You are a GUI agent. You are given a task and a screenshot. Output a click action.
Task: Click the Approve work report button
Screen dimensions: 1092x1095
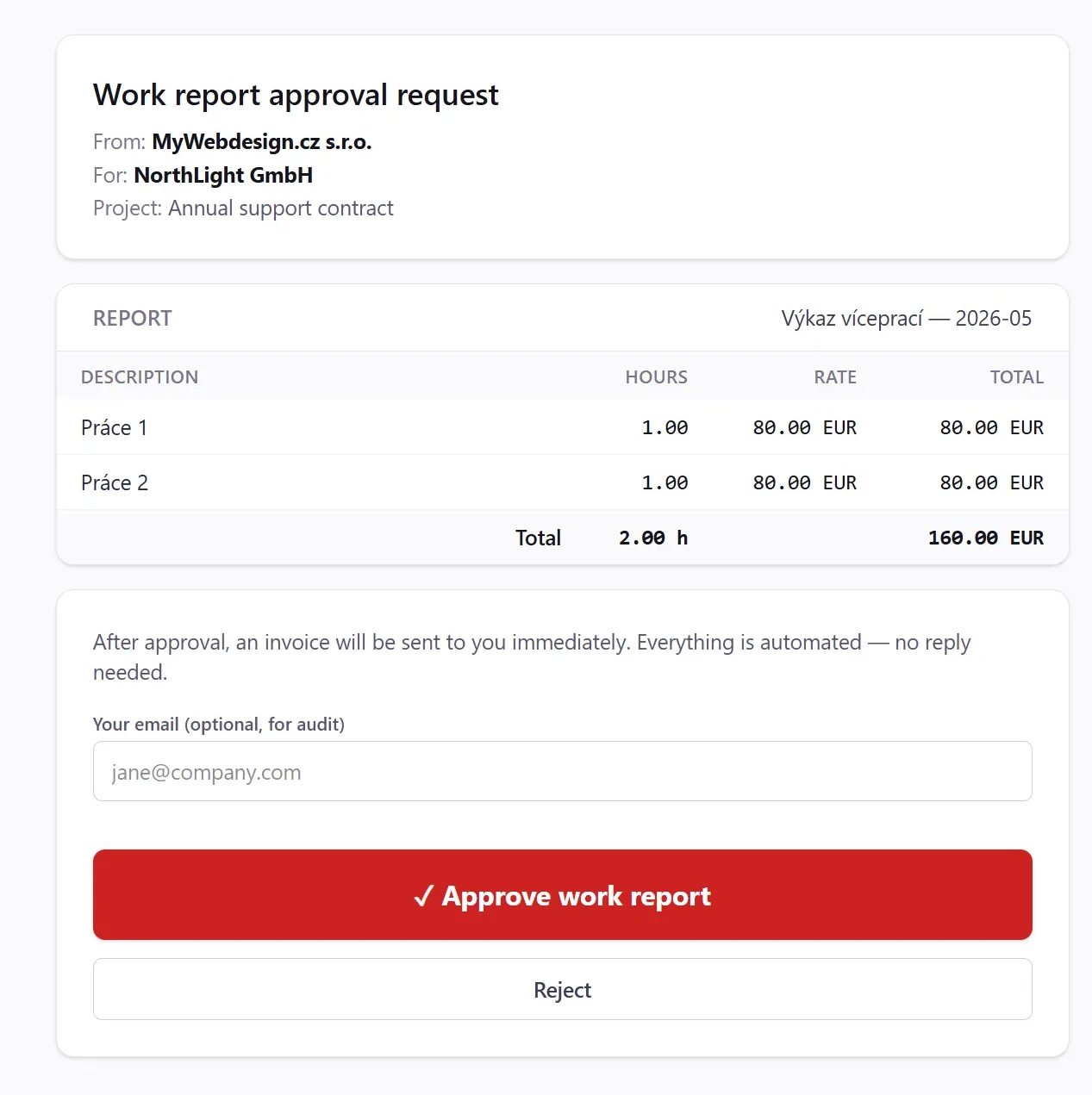point(562,894)
